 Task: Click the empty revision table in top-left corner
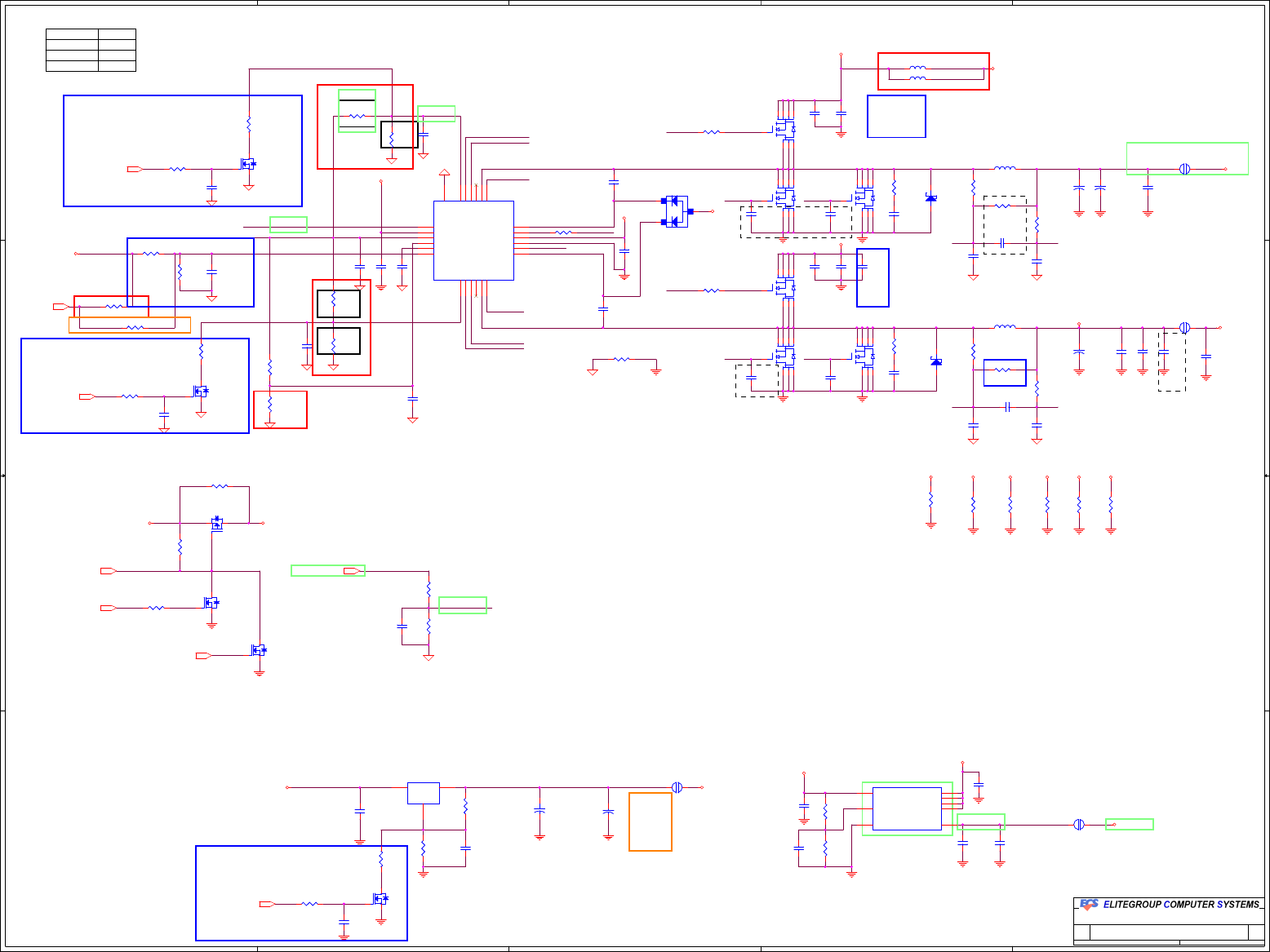click(x=91, y=50)
